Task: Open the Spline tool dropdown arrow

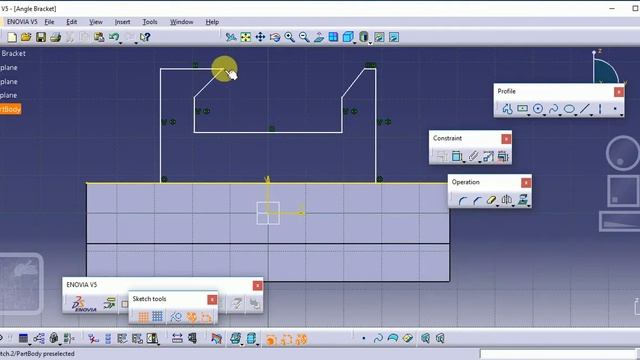Action: 560,116
